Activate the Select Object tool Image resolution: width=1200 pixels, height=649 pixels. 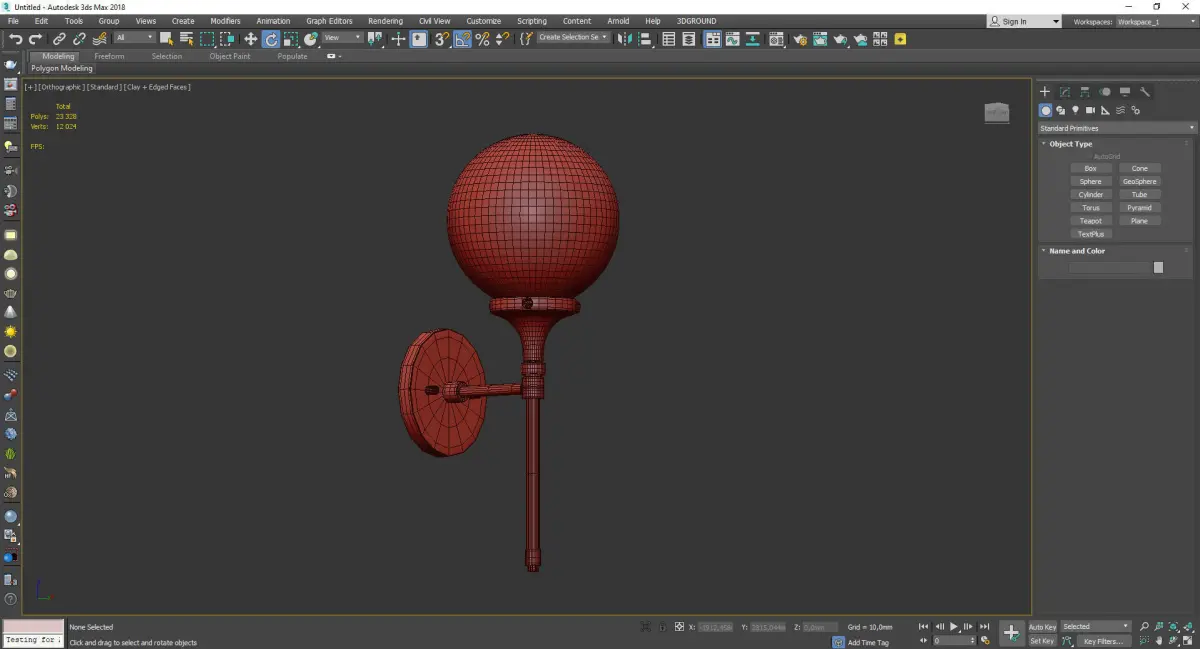tap(166, 39)
